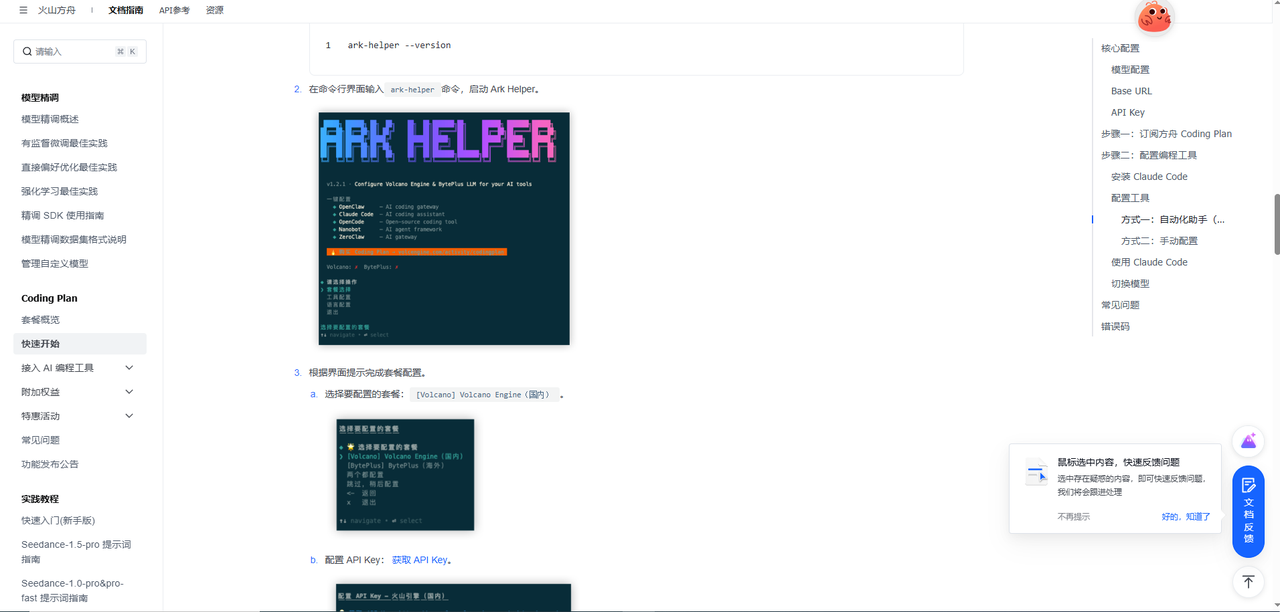The image size is (1280, 612).
Task: Jump to 切换模型 in outline
Action: click(x=1130, y=284)
